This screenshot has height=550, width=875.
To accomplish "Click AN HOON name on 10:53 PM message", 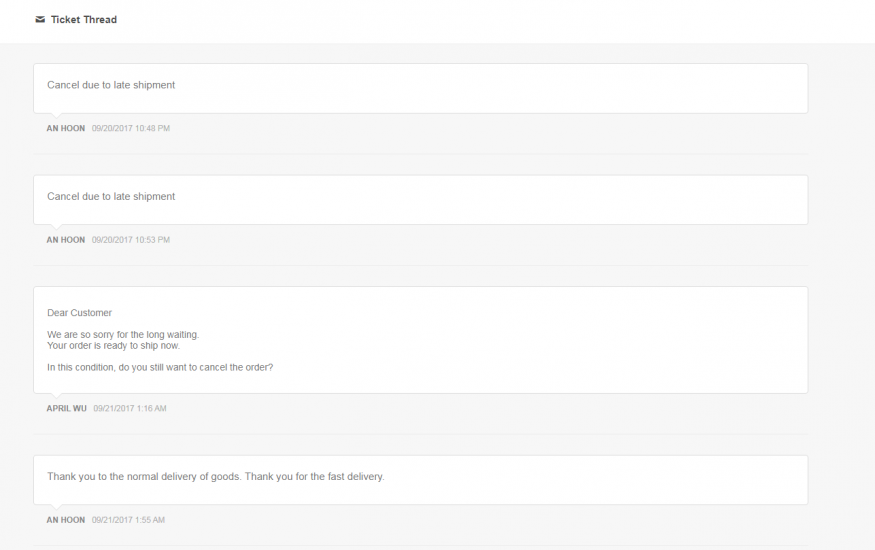I will point(66,240).
